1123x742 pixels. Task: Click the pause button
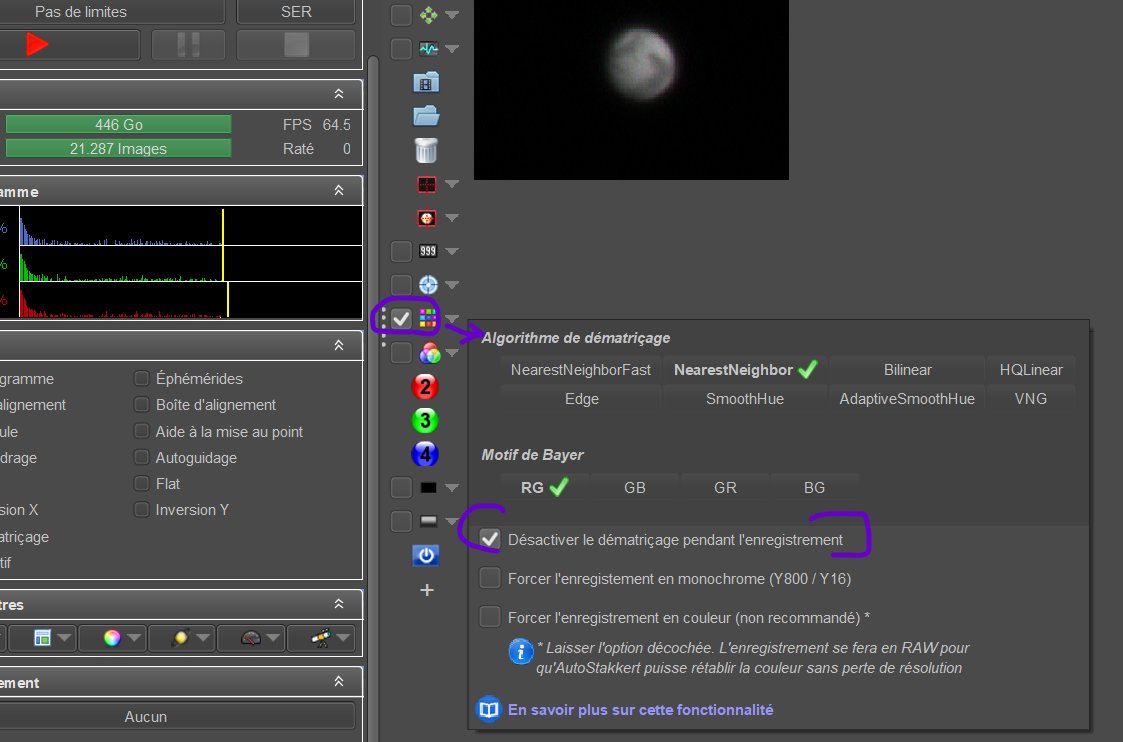188,44
